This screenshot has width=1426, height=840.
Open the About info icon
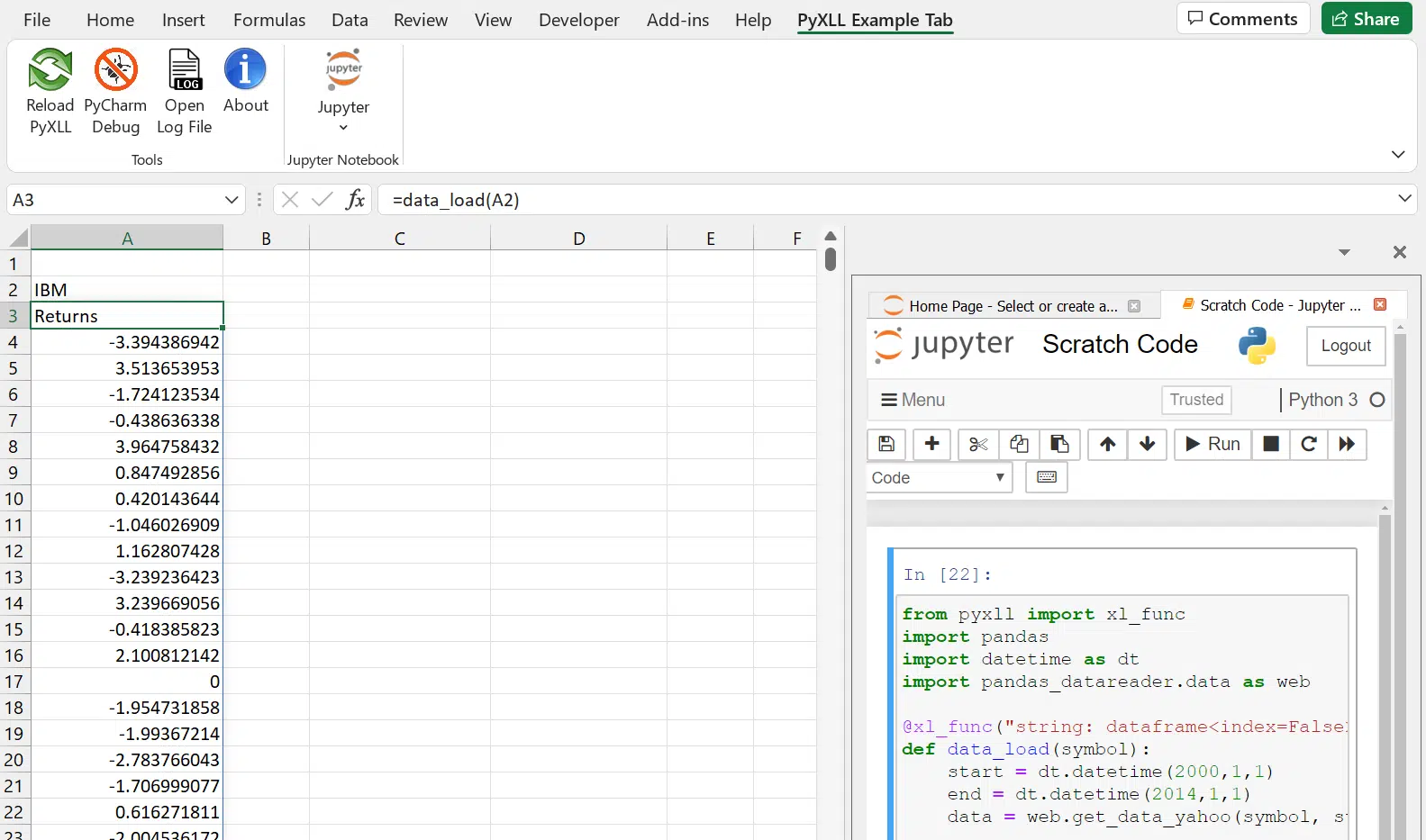245,70
